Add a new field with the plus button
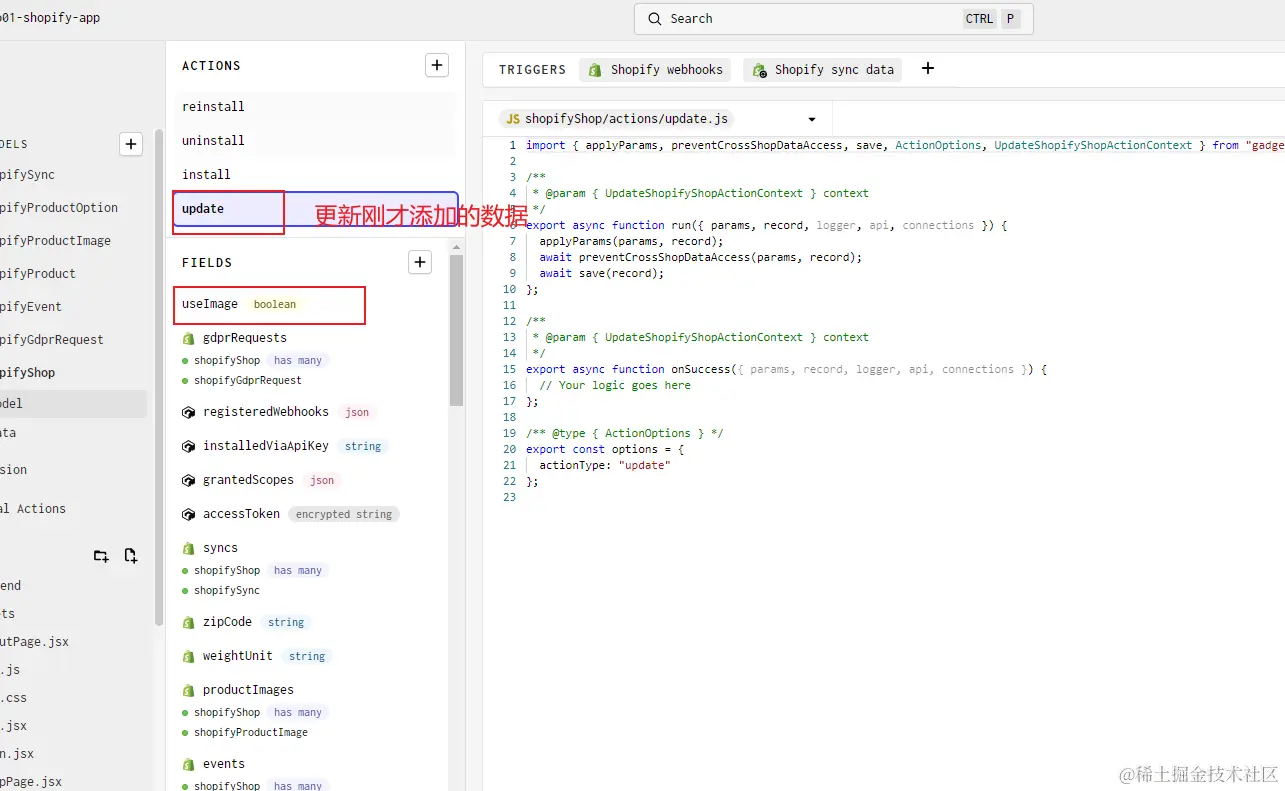The width and height of the screenshot is (1285, 791). pyautogui.click(x=420, y=263)
